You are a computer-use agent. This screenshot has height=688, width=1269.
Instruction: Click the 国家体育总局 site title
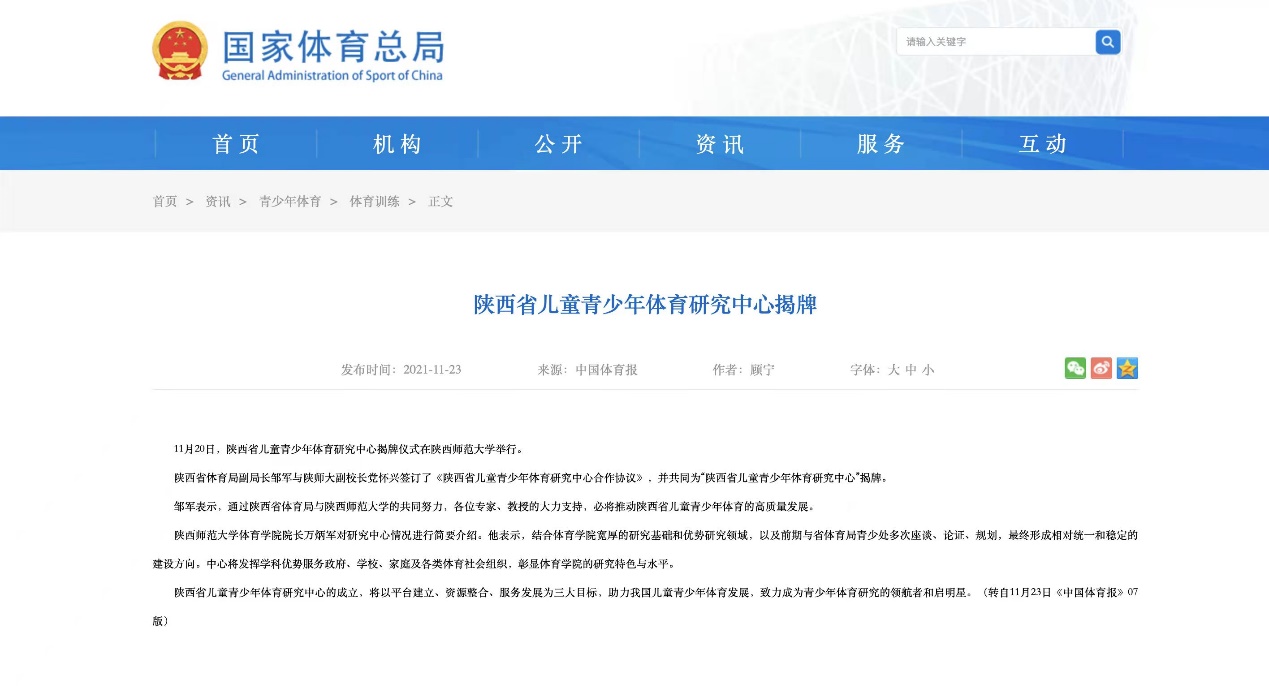pyautogui.click(x=332, y=46)
